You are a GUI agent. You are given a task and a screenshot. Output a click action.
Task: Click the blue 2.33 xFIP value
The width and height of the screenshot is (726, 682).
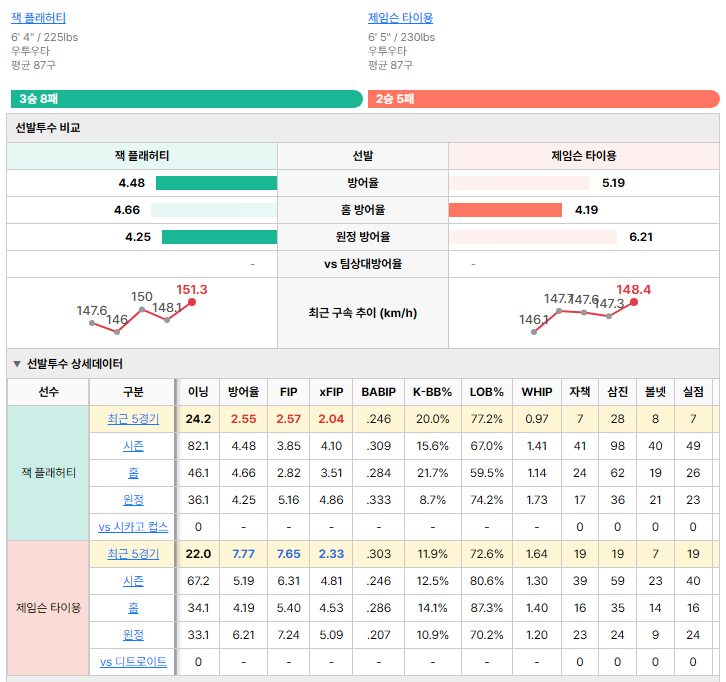(331, 554)
